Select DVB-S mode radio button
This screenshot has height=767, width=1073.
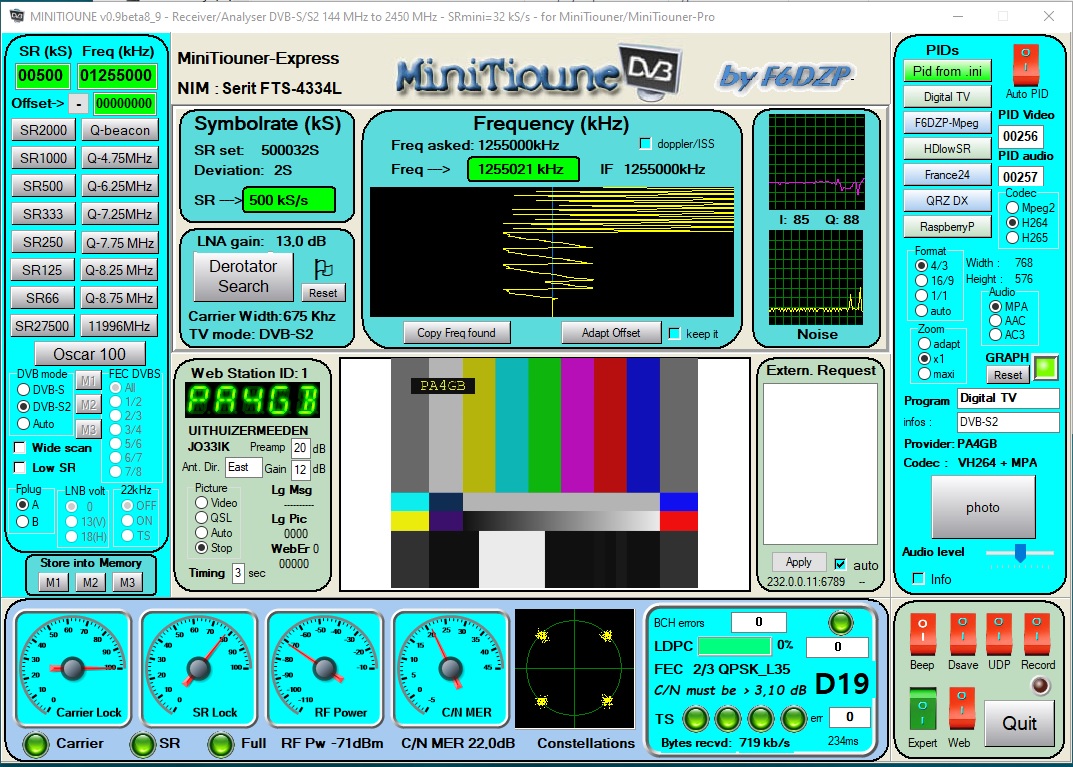[x=23, y=389]
